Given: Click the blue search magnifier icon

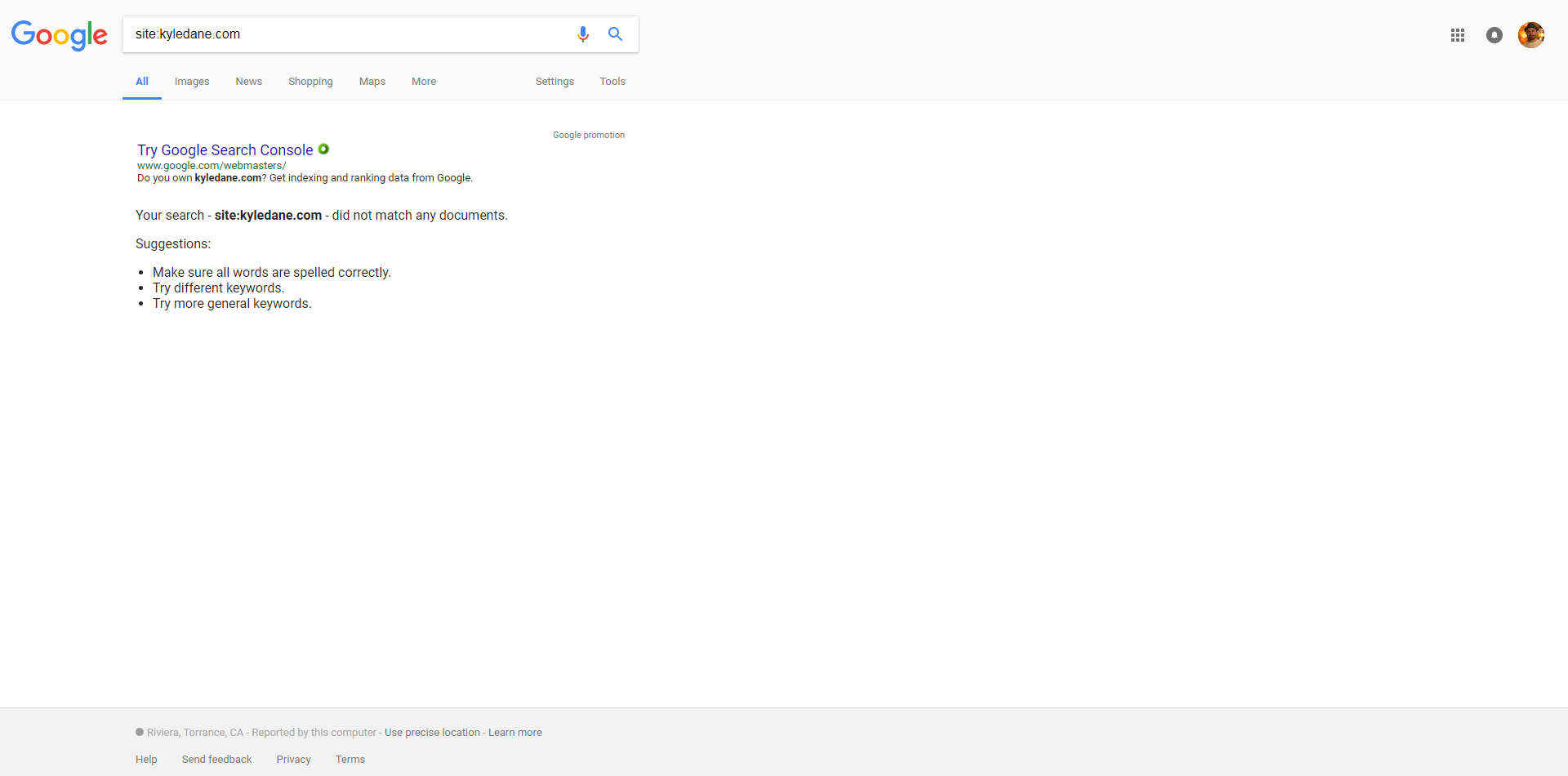Looking at the screenshot, I should pyautogui.click(x=615, y=34).
